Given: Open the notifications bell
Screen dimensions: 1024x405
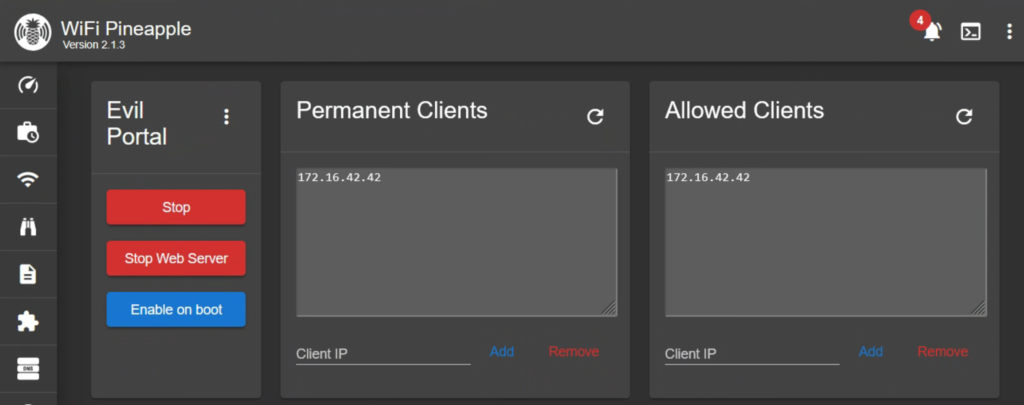Looking at the screenshot, I should [x=932, y=31].
